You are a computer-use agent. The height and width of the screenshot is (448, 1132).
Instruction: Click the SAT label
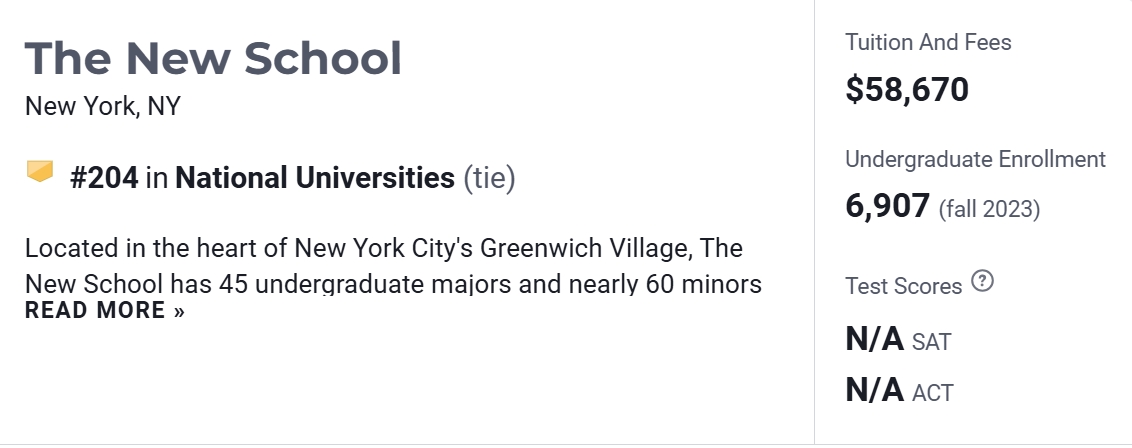931,342
